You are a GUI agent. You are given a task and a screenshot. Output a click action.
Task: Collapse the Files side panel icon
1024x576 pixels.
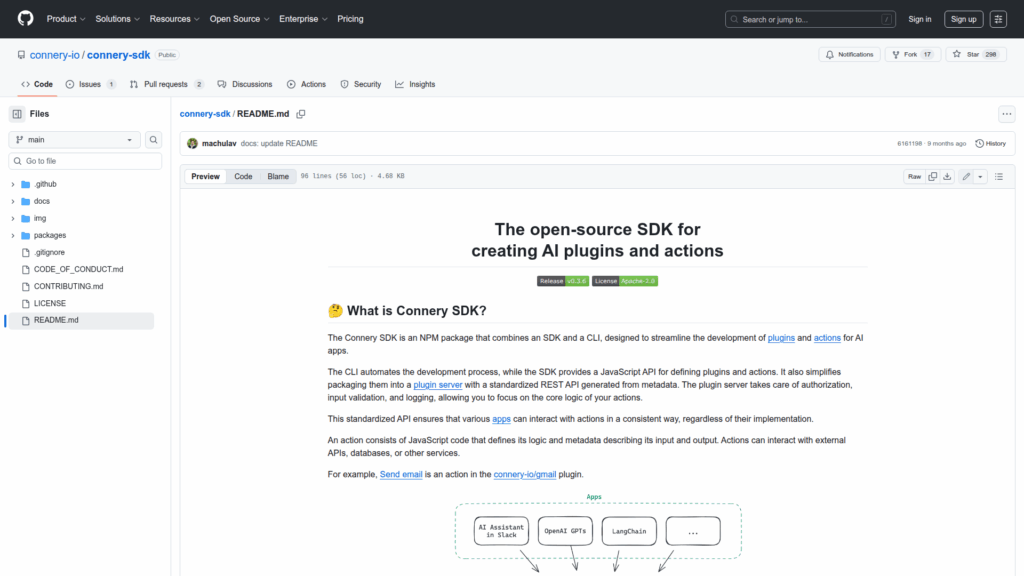(17, 114)
